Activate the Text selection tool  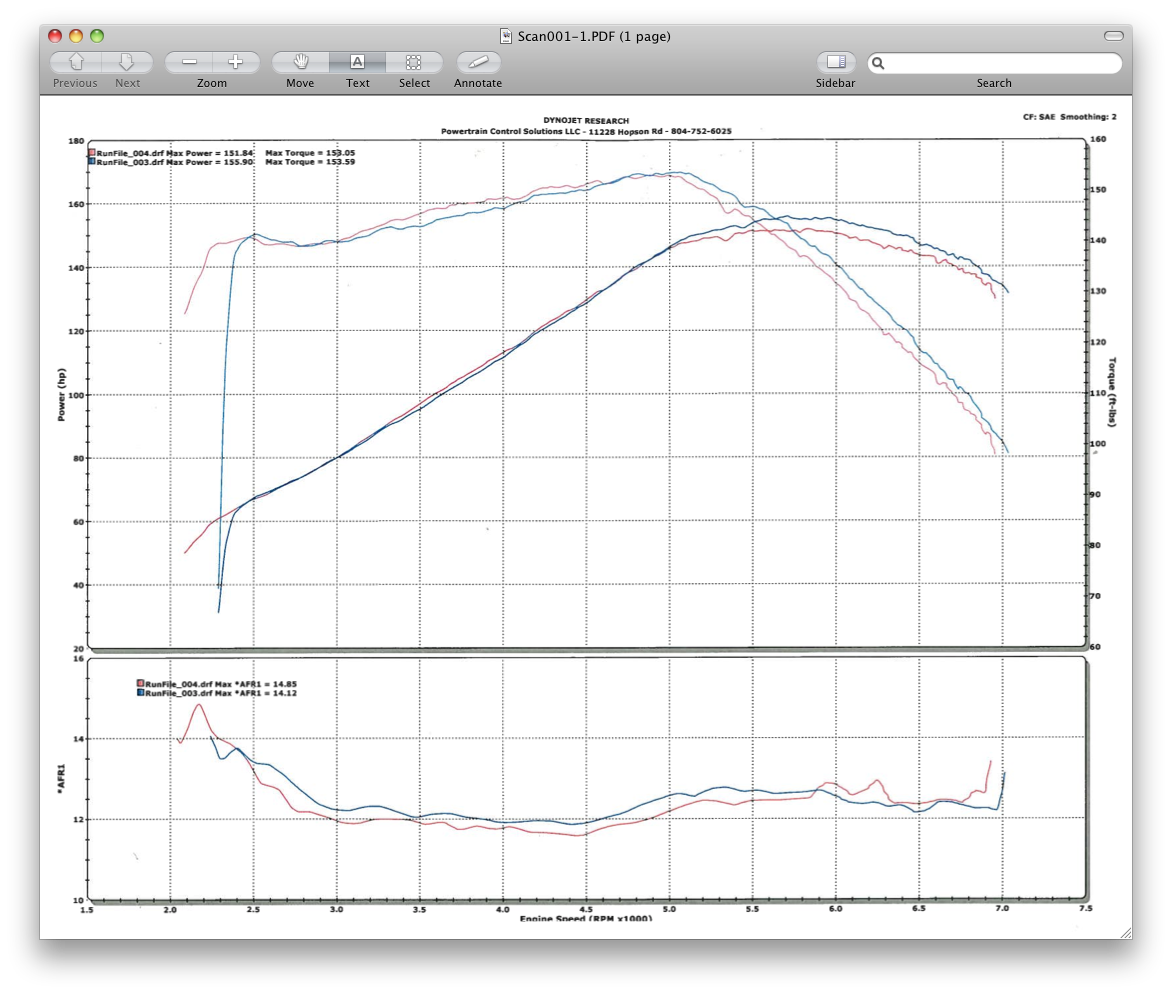357,62
